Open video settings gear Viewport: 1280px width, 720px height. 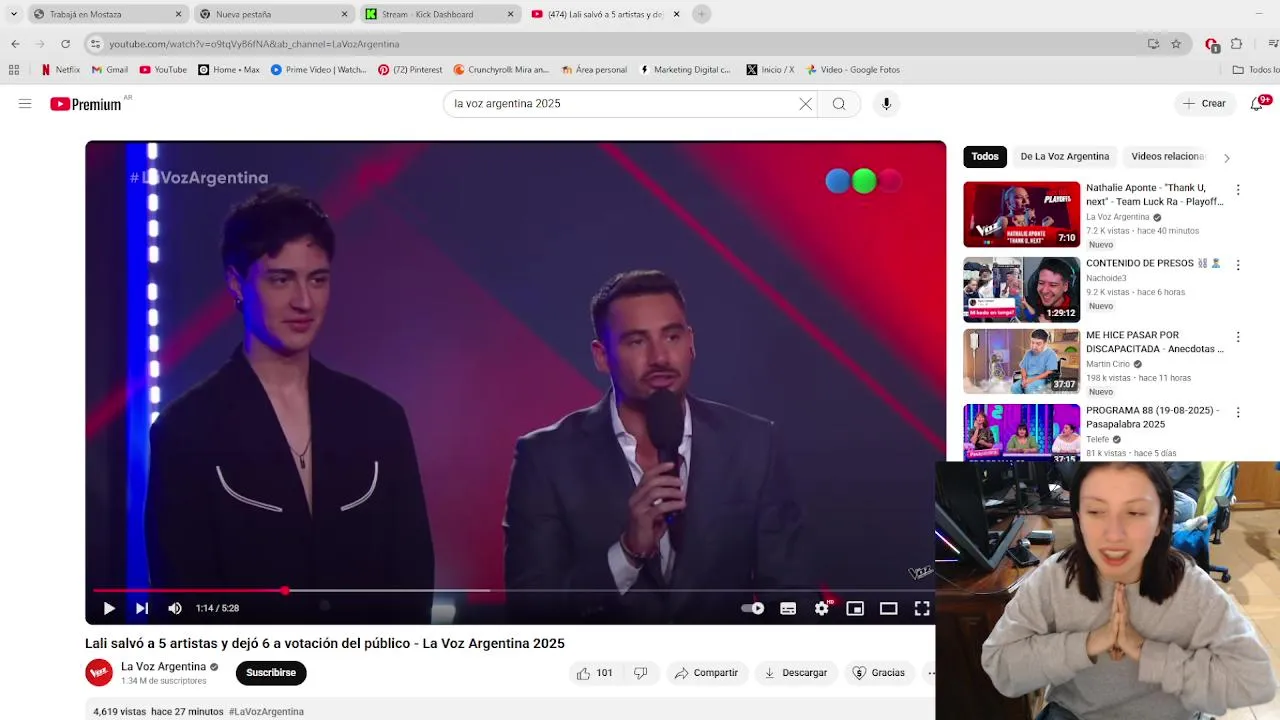(x=822, y=608)
